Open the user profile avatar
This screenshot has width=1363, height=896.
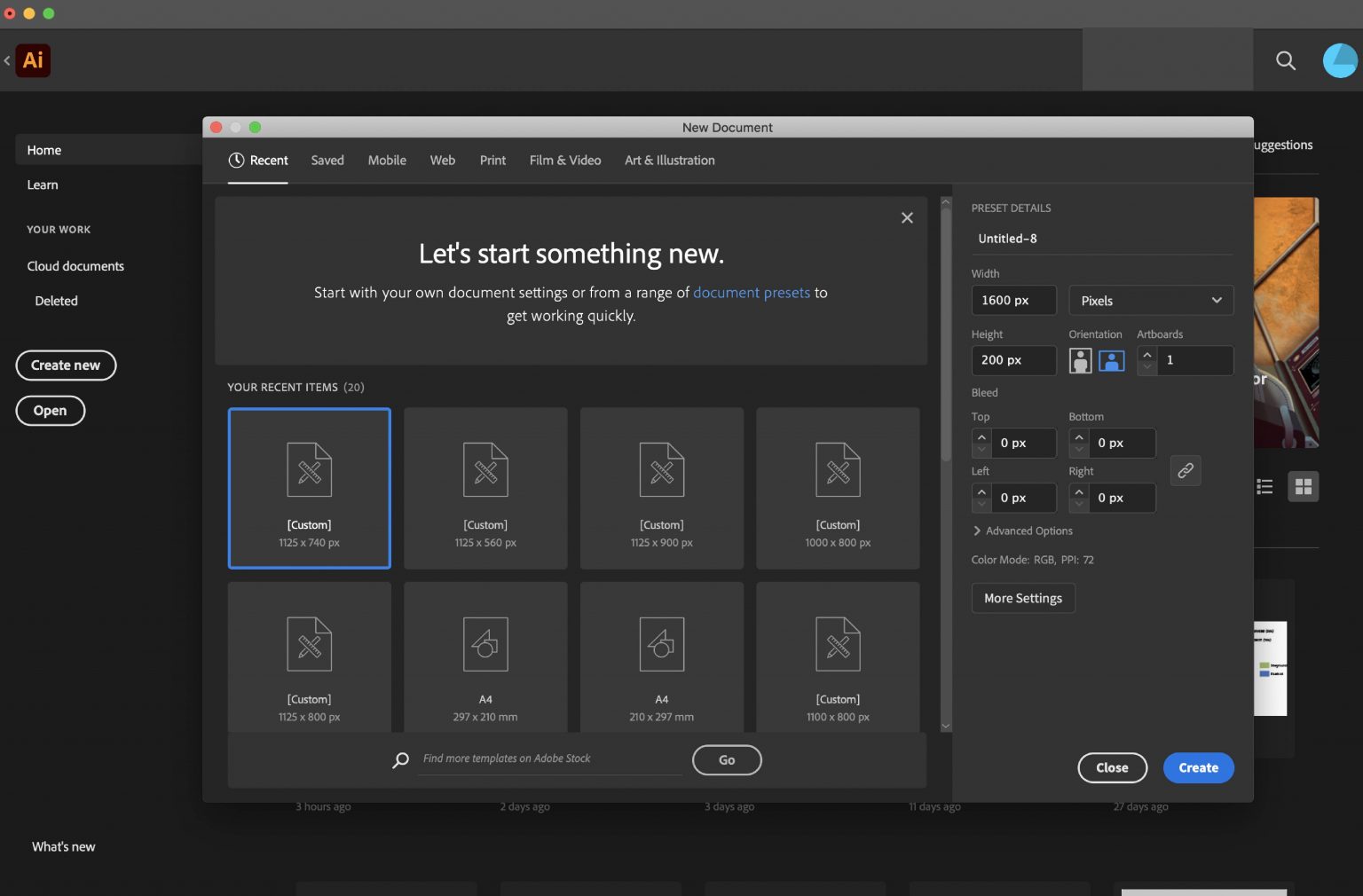coord(1339,60)
